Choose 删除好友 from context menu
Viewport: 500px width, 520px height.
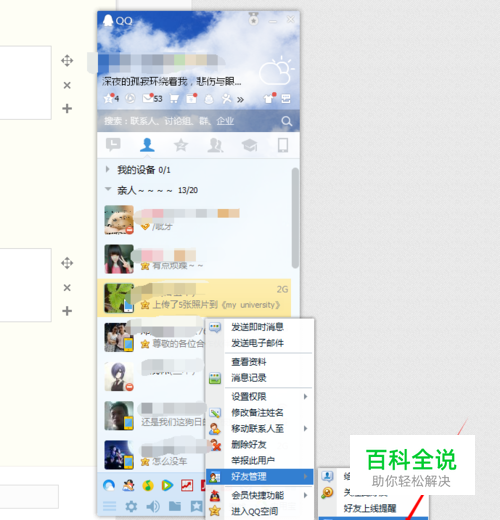click(249, 445)
